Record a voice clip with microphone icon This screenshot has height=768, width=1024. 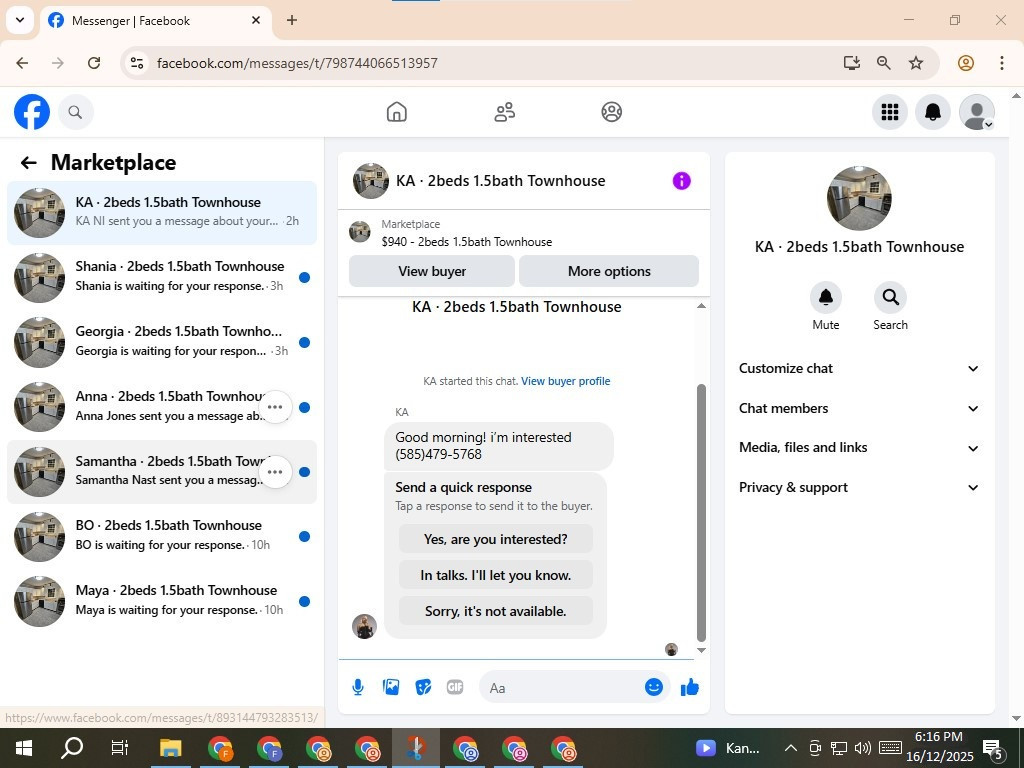click(358, 687)
